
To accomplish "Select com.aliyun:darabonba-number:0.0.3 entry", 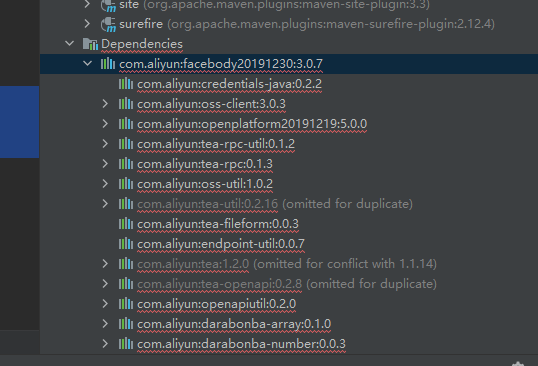I will (x=242, y=344).
